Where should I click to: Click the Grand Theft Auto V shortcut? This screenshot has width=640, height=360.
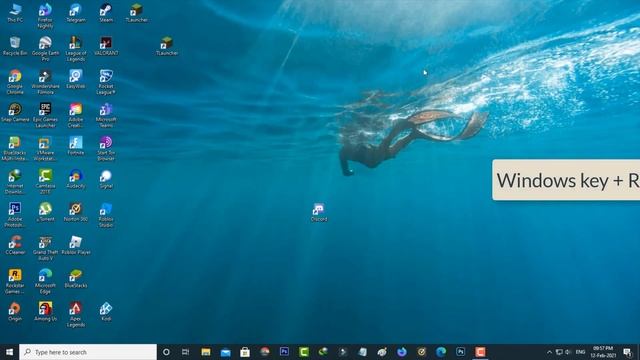pos(45,248)
